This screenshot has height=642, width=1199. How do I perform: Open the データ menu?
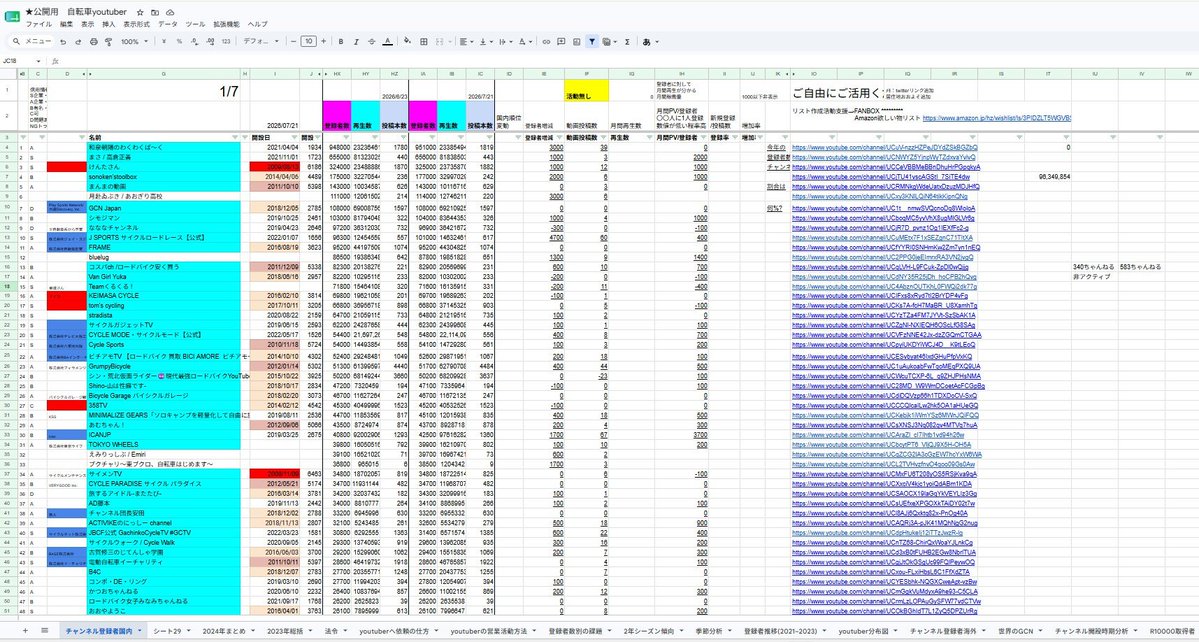point(167,24)
